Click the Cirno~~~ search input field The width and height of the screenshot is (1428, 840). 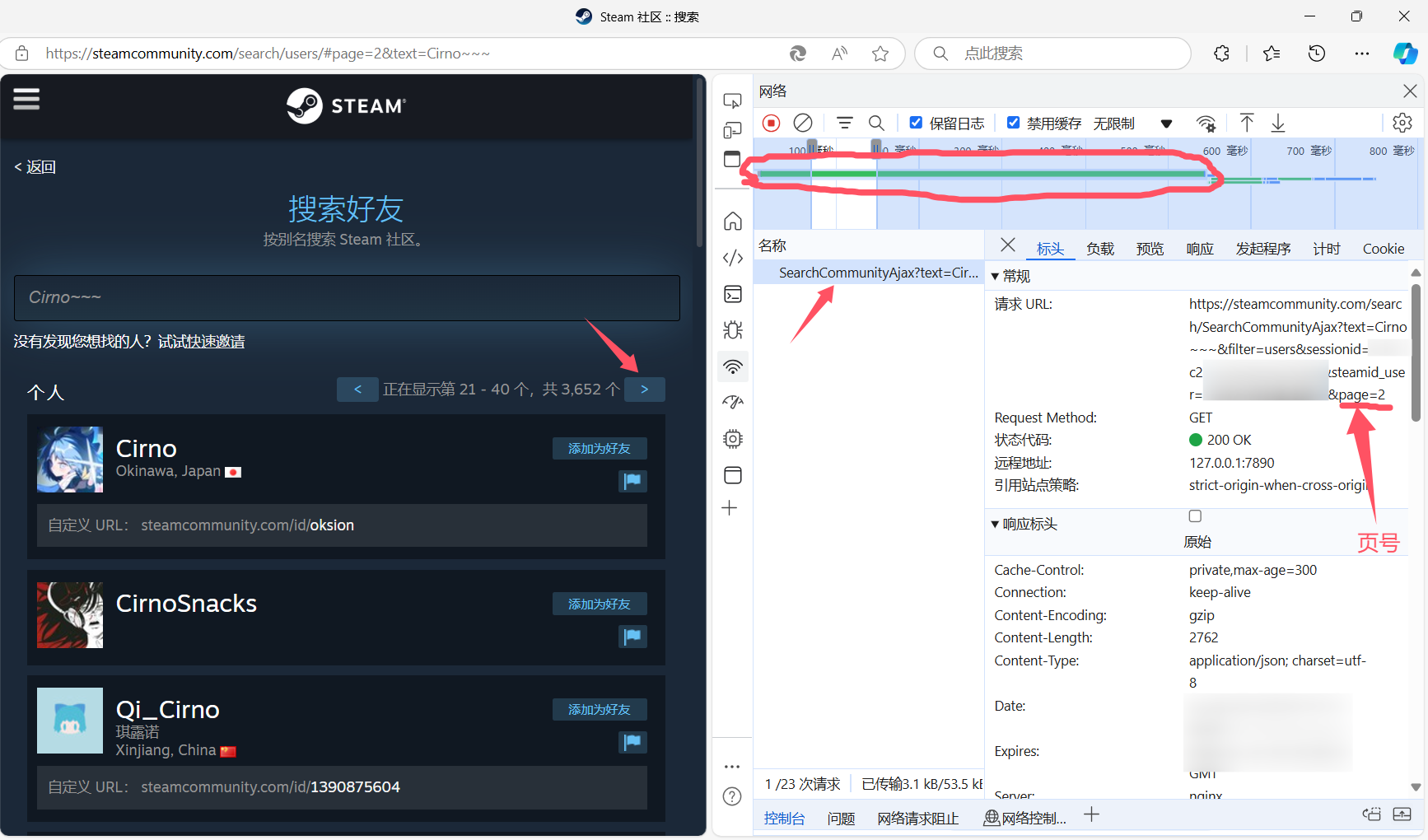coord(347,297)
